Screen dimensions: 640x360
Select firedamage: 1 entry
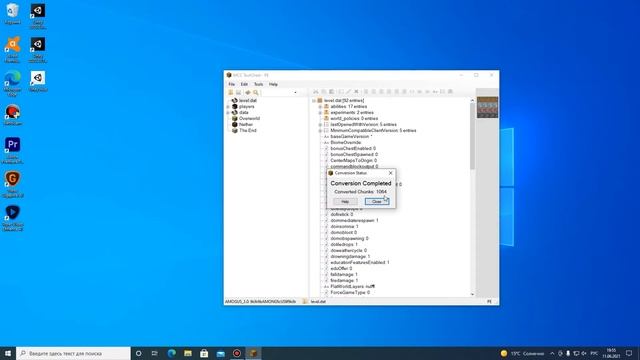344,281
